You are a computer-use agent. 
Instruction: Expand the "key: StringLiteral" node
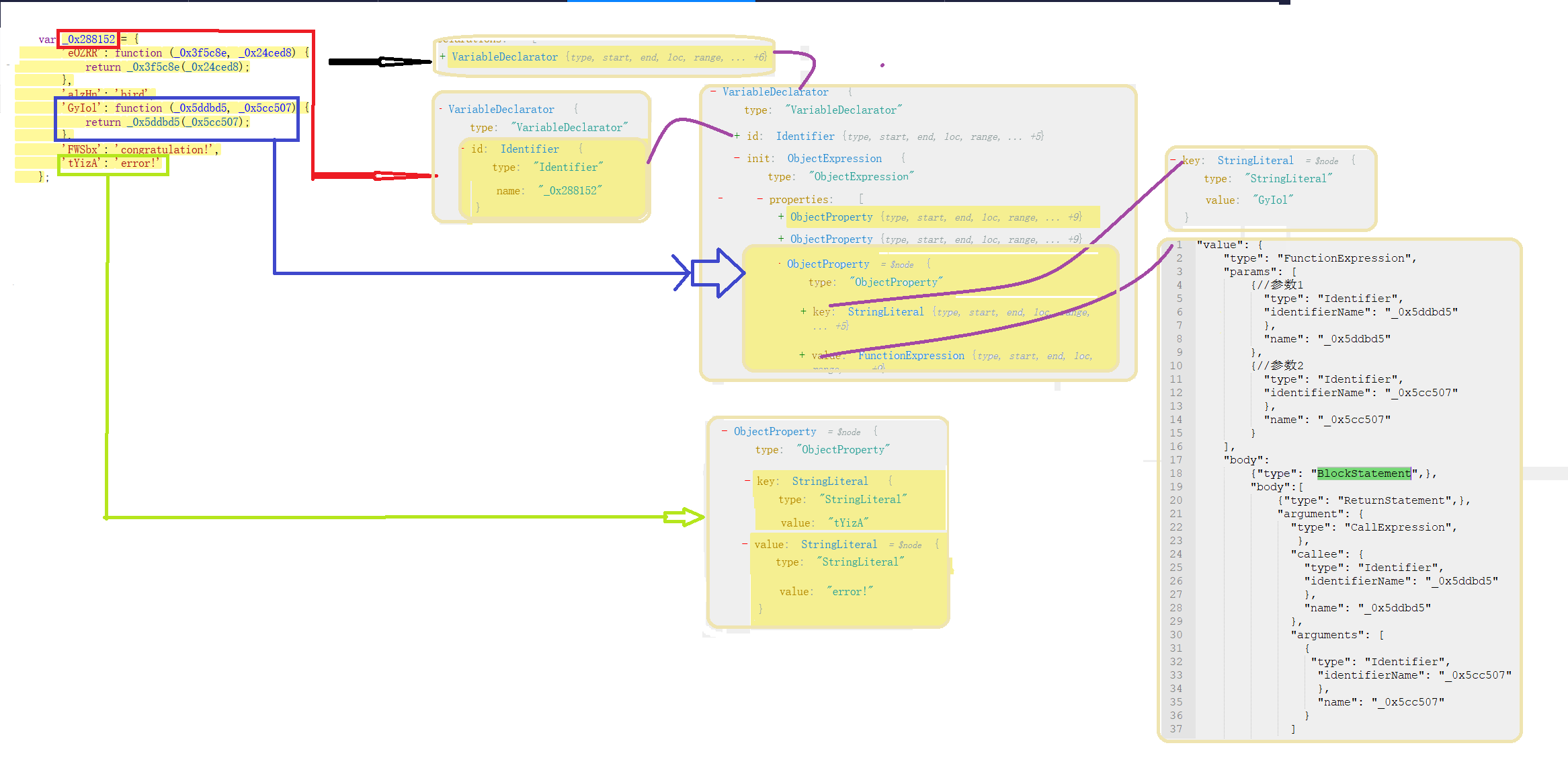coord(804,311)
